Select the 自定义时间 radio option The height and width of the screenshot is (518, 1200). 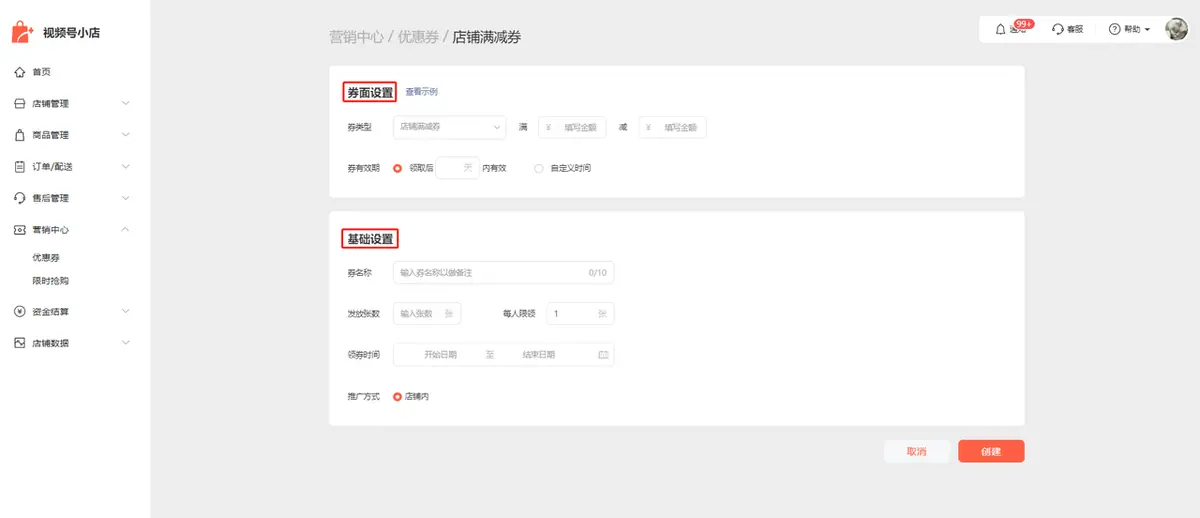539,168
